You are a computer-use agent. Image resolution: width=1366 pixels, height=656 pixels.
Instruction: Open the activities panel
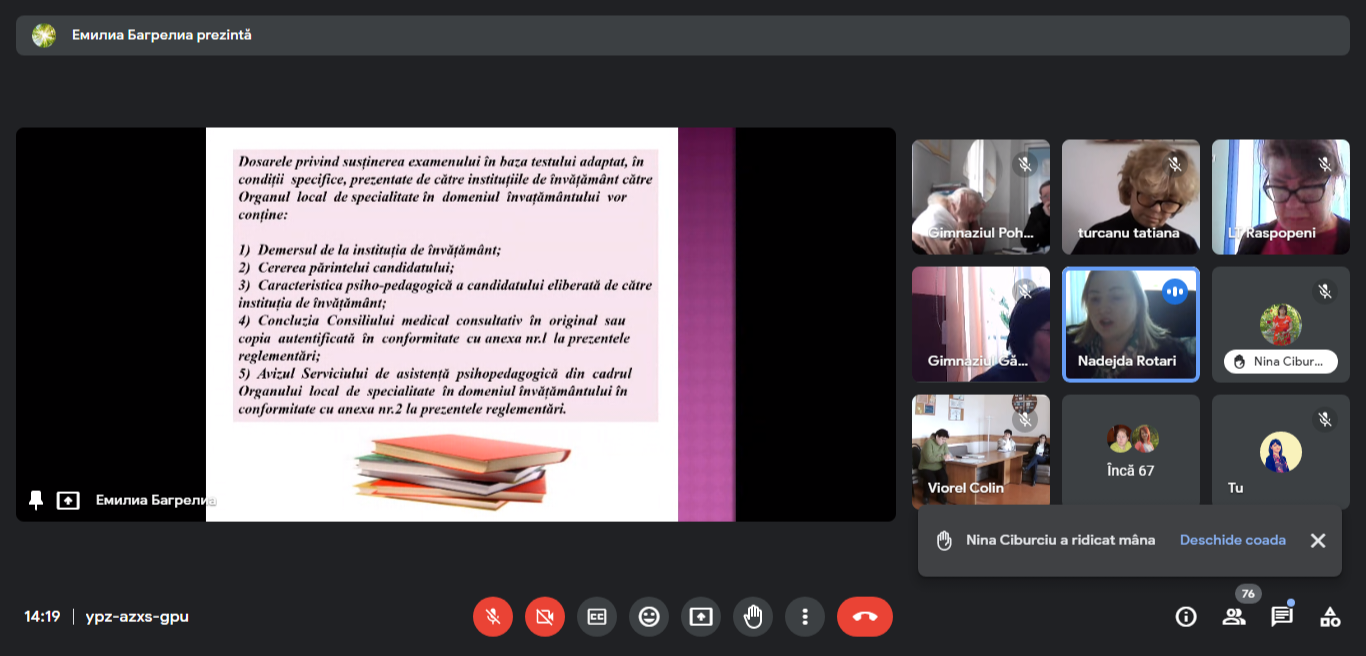click(x=1330, y=617)
